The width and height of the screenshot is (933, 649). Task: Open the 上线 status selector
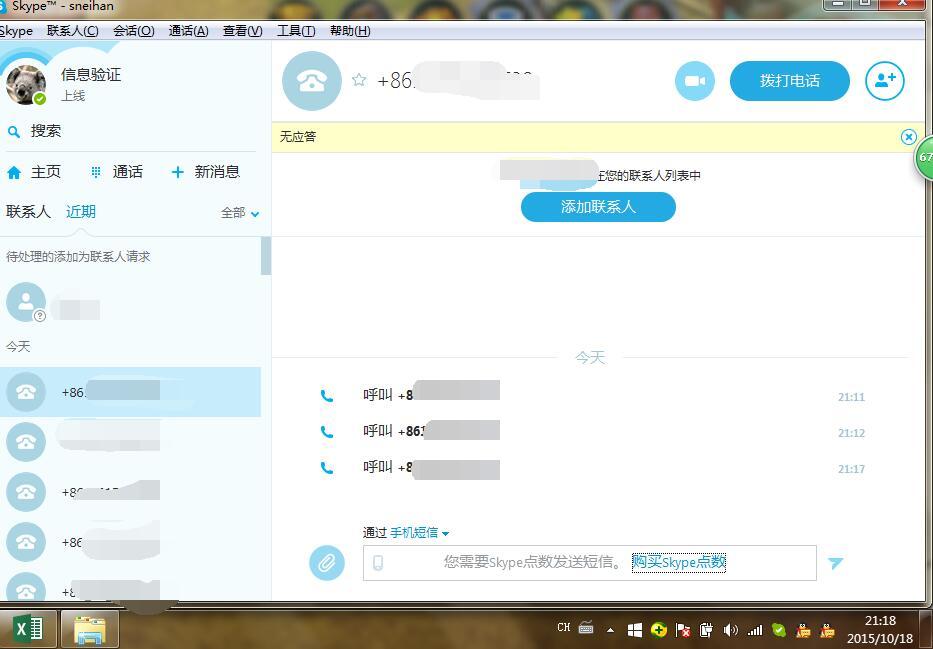click(73, 96)
